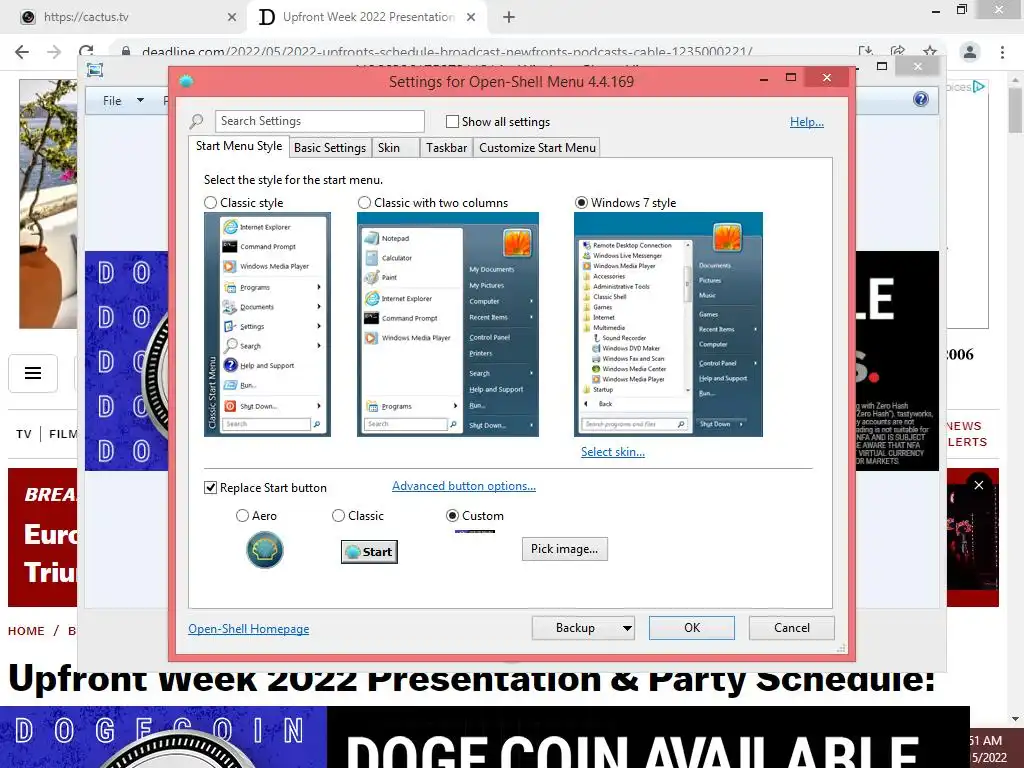Choose the Custom start button option
1024x768 pixels.
(452, 516)
